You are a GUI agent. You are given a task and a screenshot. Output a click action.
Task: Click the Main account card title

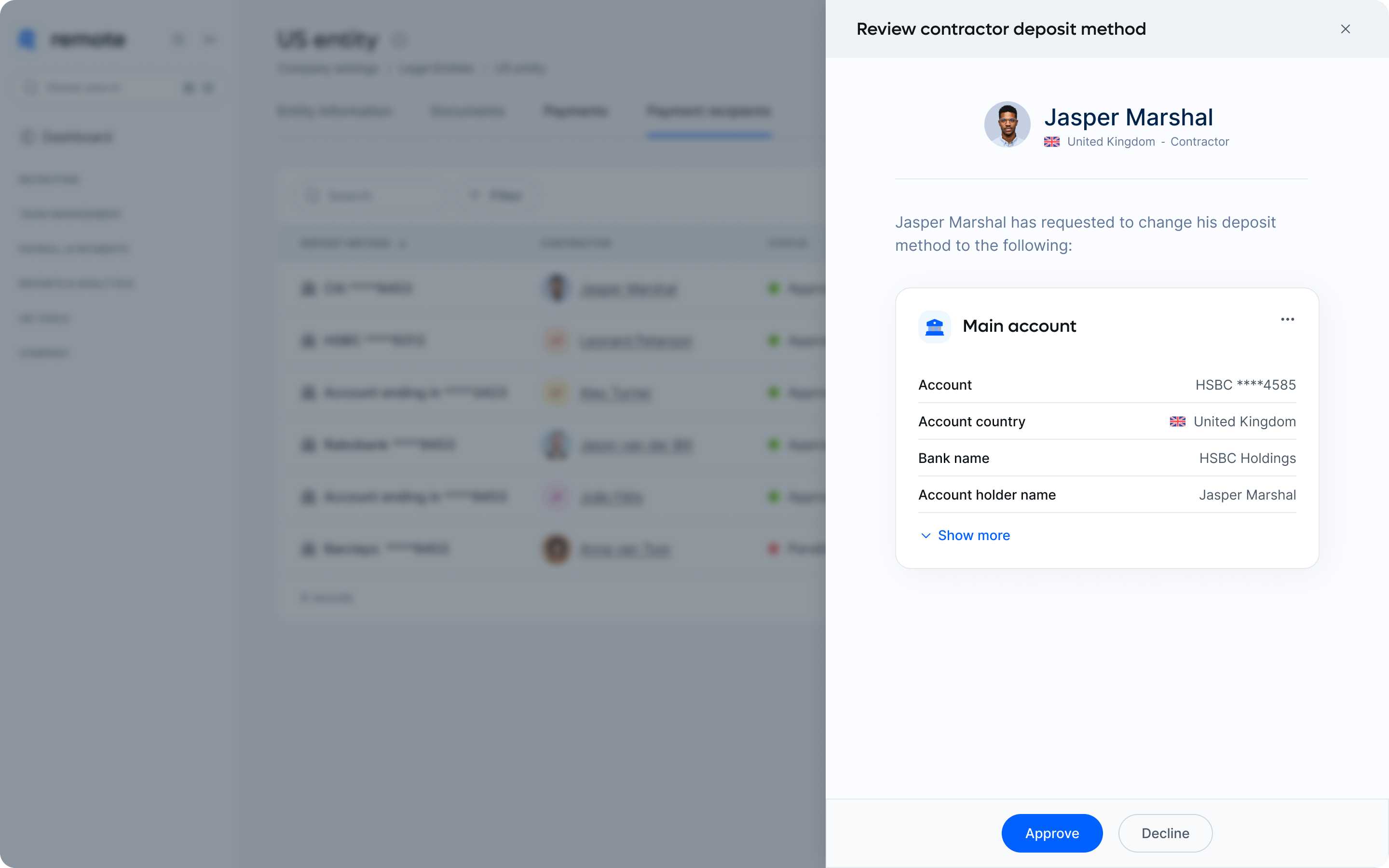pos(1020,326)
